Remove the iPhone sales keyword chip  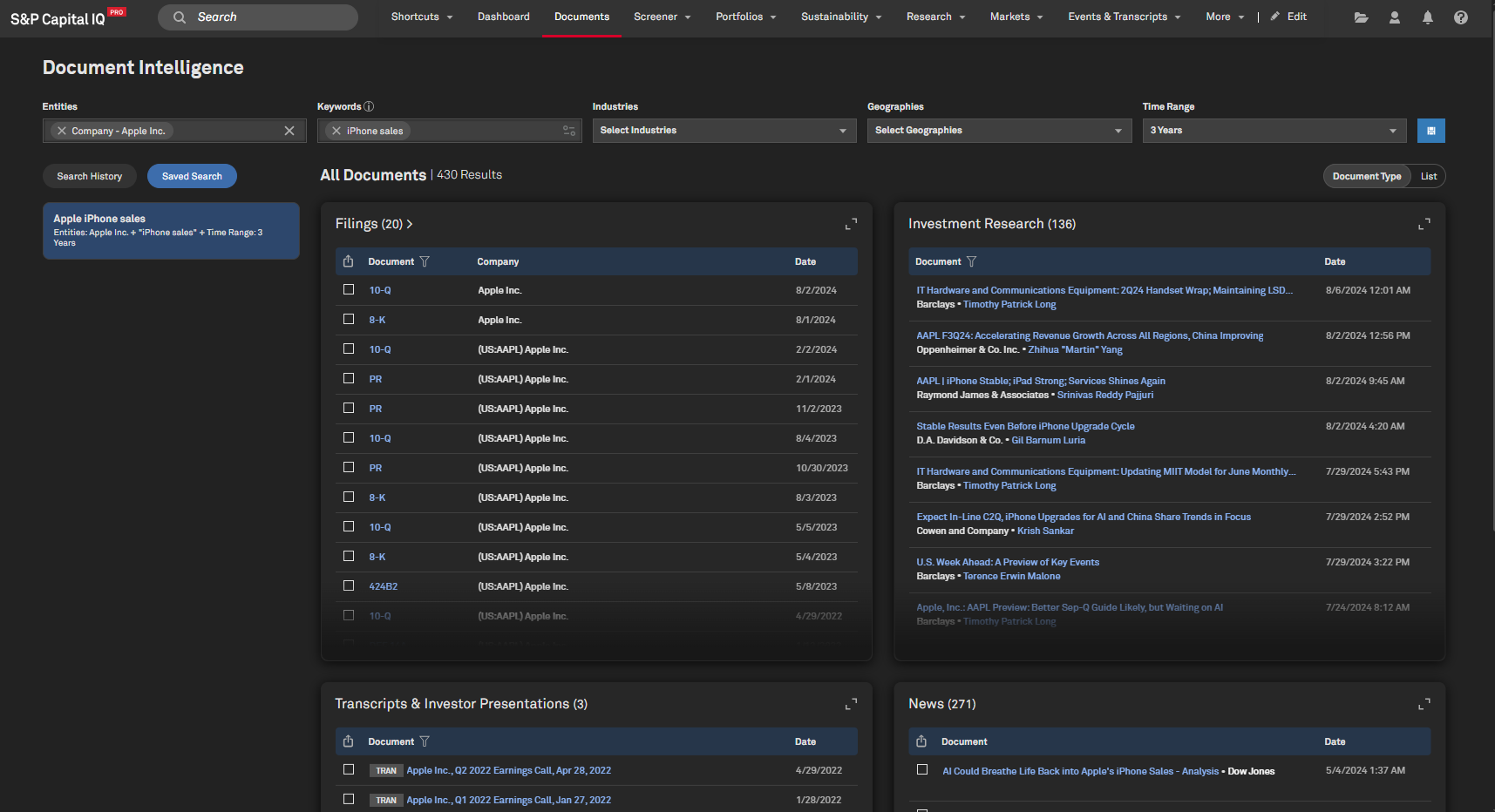(336, 131)
